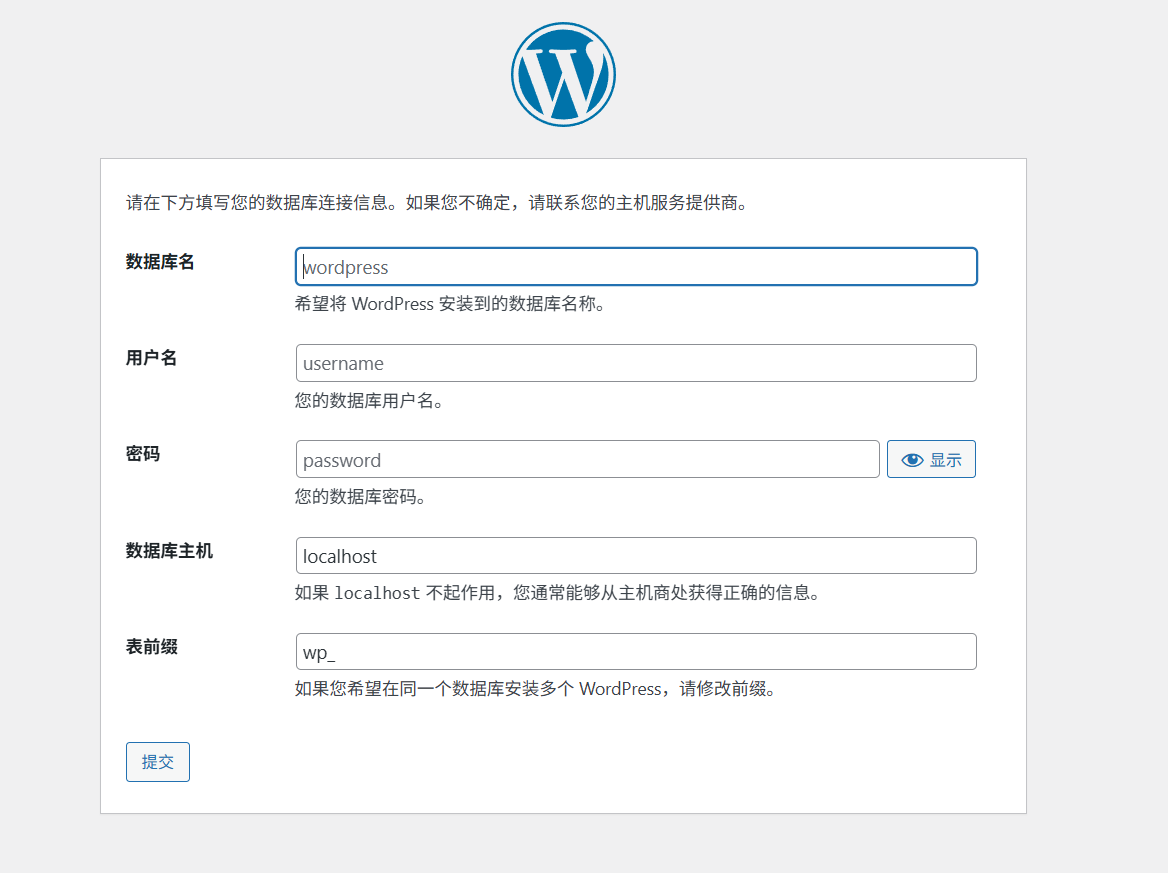Click the 用户名 field label
The image size is (1168, 873).
[152, 358]
